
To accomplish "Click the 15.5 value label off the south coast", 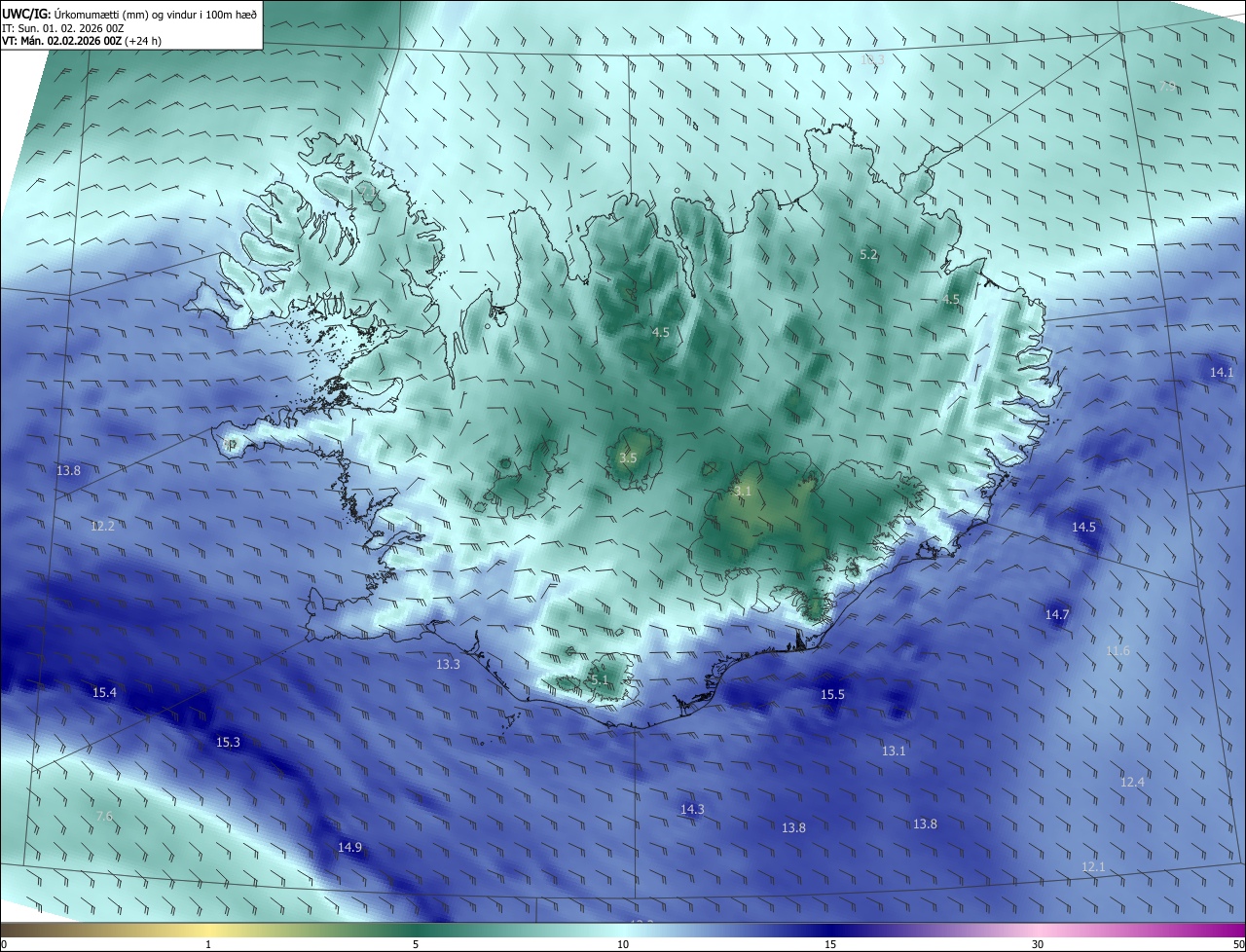I will coord(832,694).
